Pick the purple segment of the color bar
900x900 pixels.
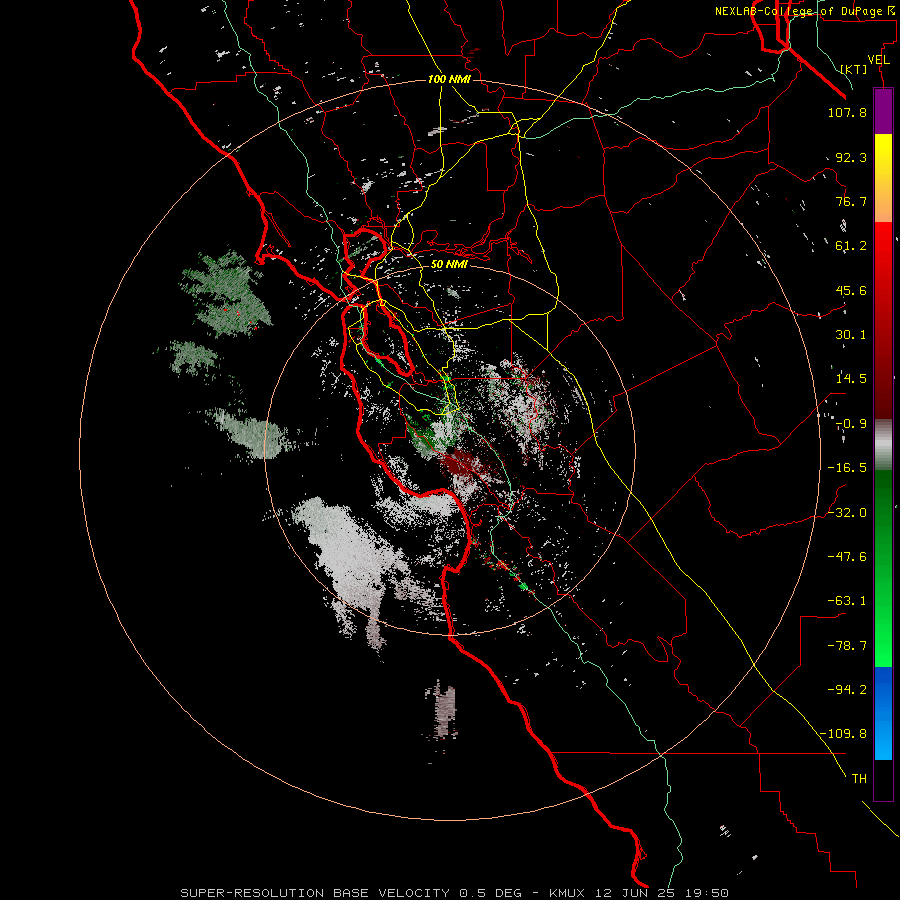[x=883, y=111]
